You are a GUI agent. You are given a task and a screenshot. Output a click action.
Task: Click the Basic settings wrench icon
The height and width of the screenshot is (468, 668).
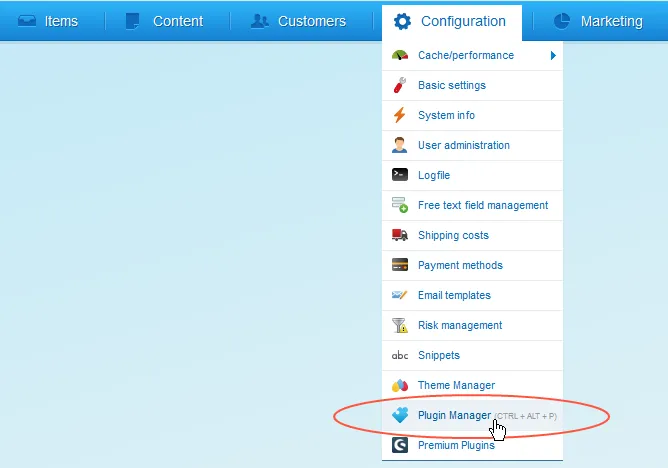400,85
